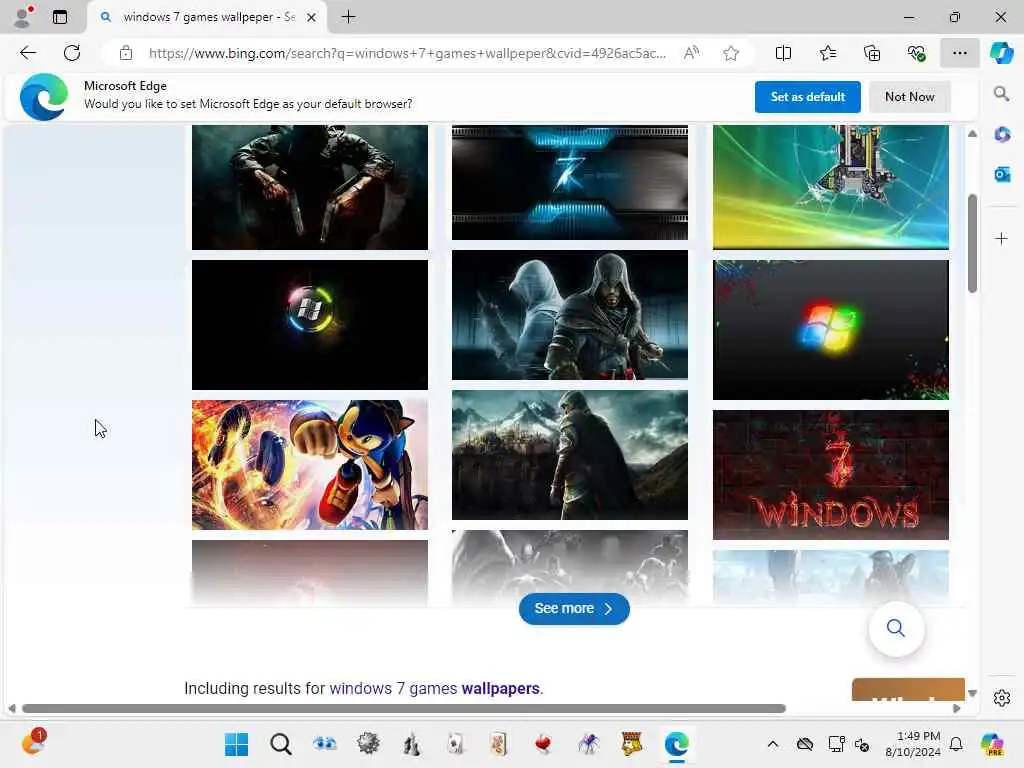1024x768 pixels.
Task: Go back to the previous page
Action: click(x=28, y=53)
